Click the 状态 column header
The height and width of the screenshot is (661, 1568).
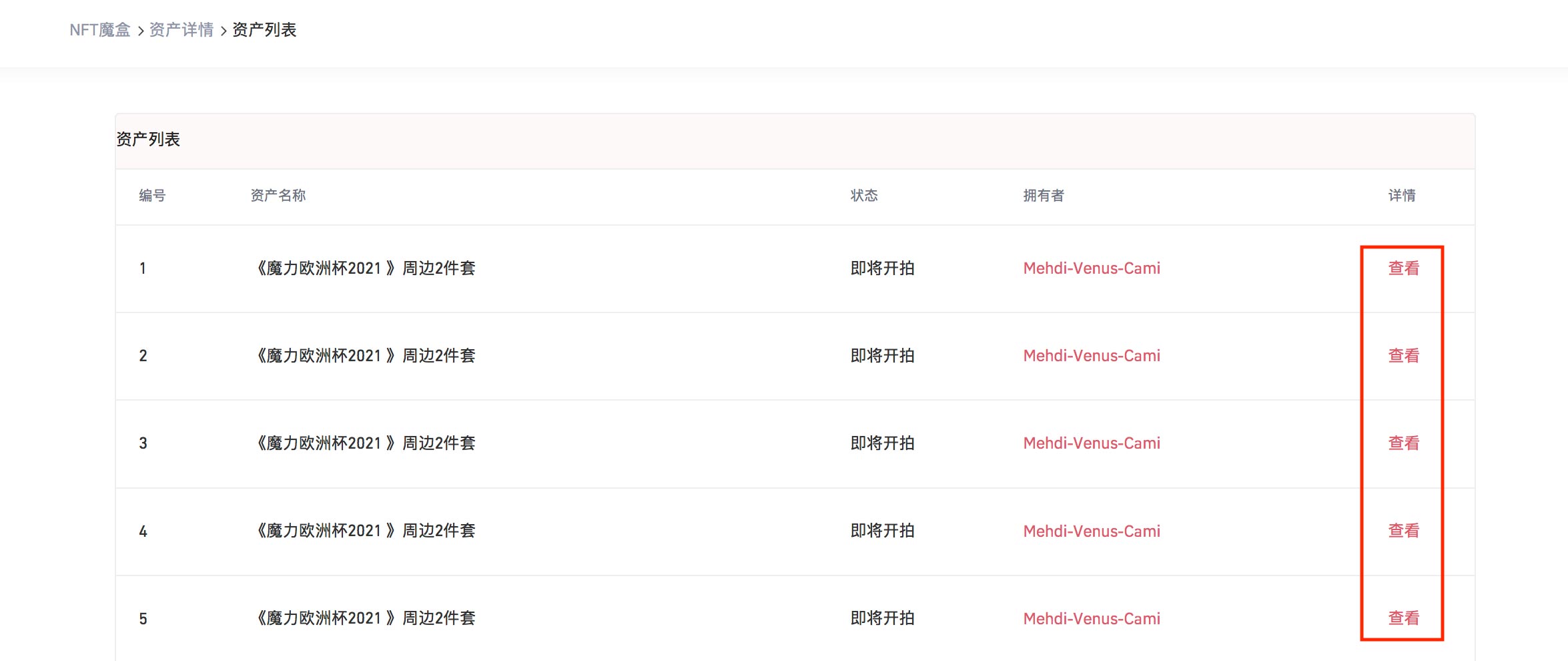pos(864,196)
